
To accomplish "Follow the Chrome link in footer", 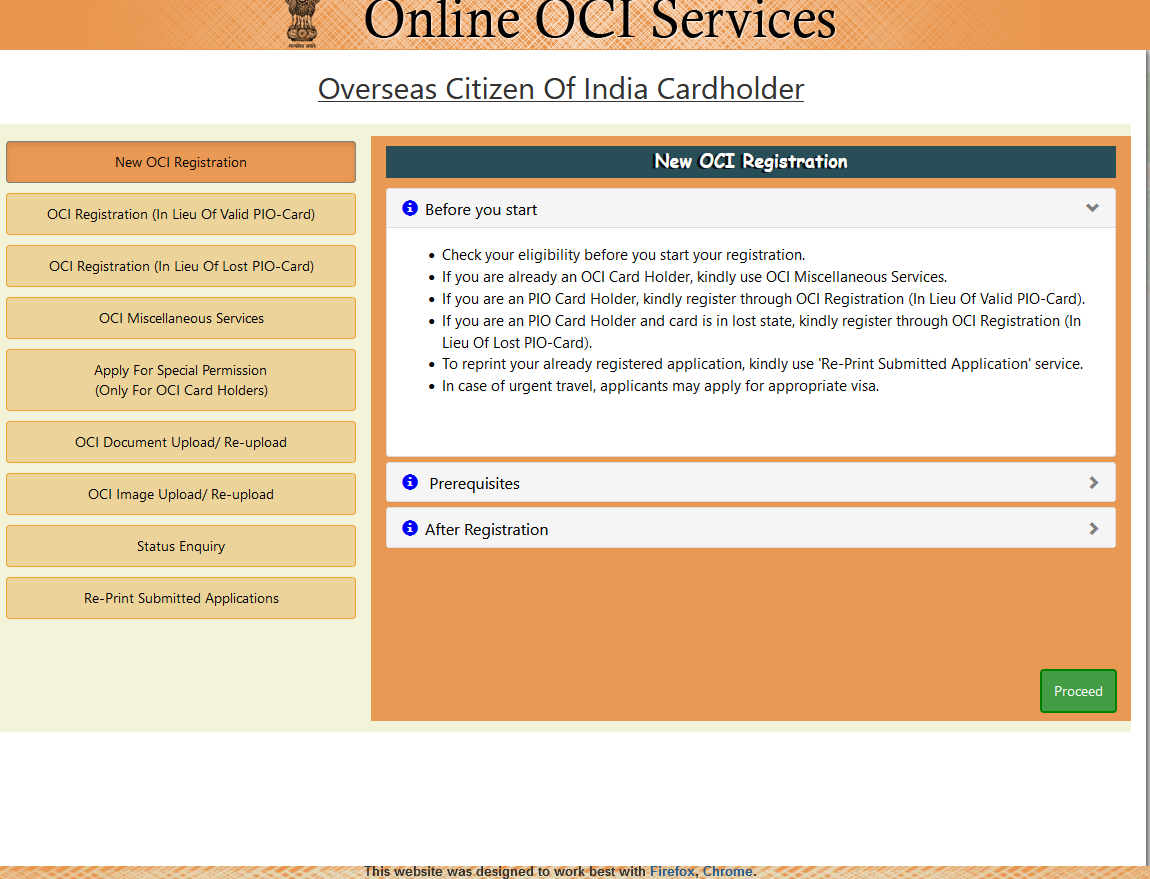I will click(x=727, y=872).
